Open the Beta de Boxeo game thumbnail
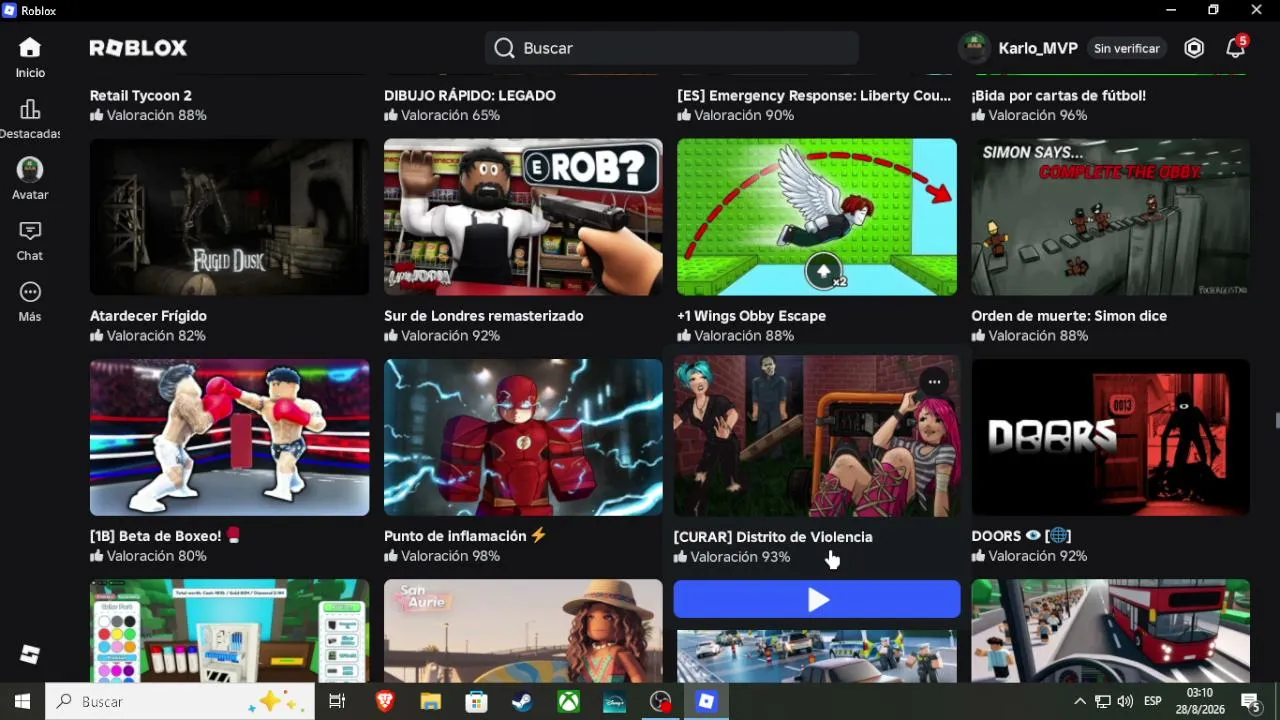 pos(229,437)
